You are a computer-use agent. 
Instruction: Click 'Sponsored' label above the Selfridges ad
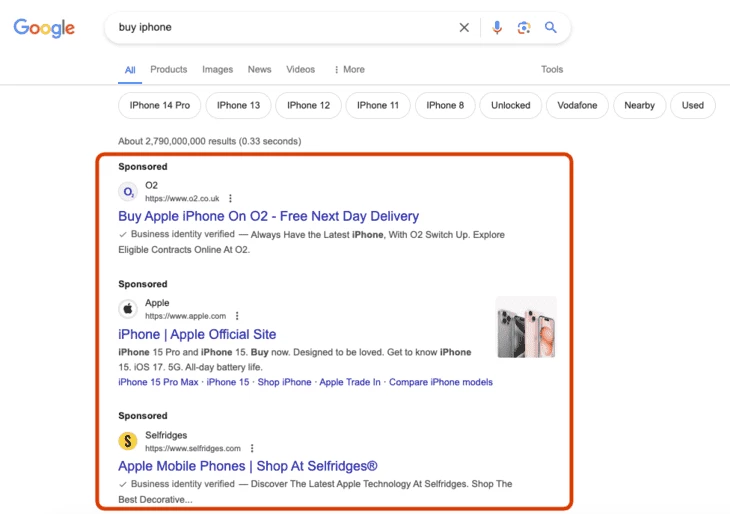(x=142, y=416)
